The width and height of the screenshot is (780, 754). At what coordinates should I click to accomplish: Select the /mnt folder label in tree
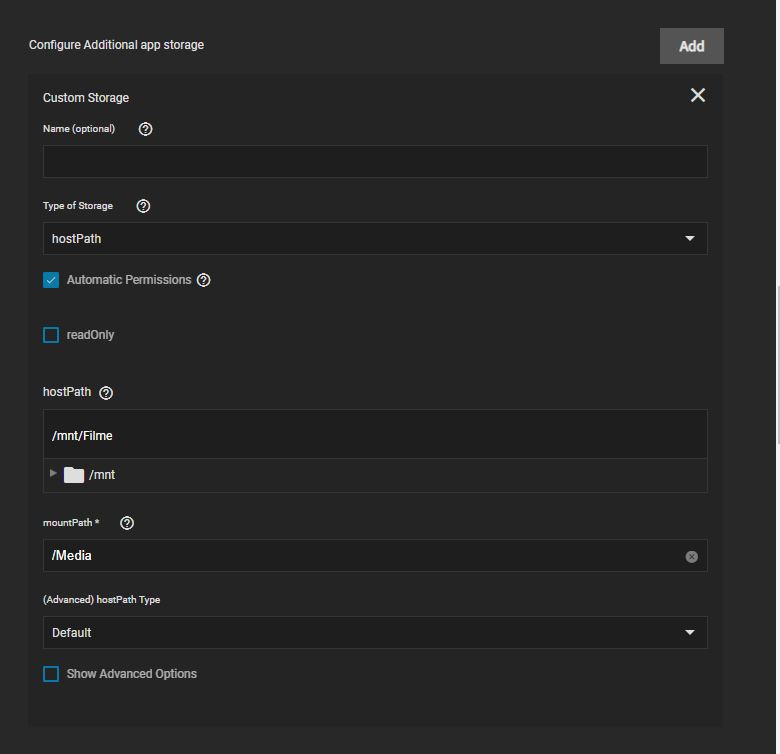(102, 475)
